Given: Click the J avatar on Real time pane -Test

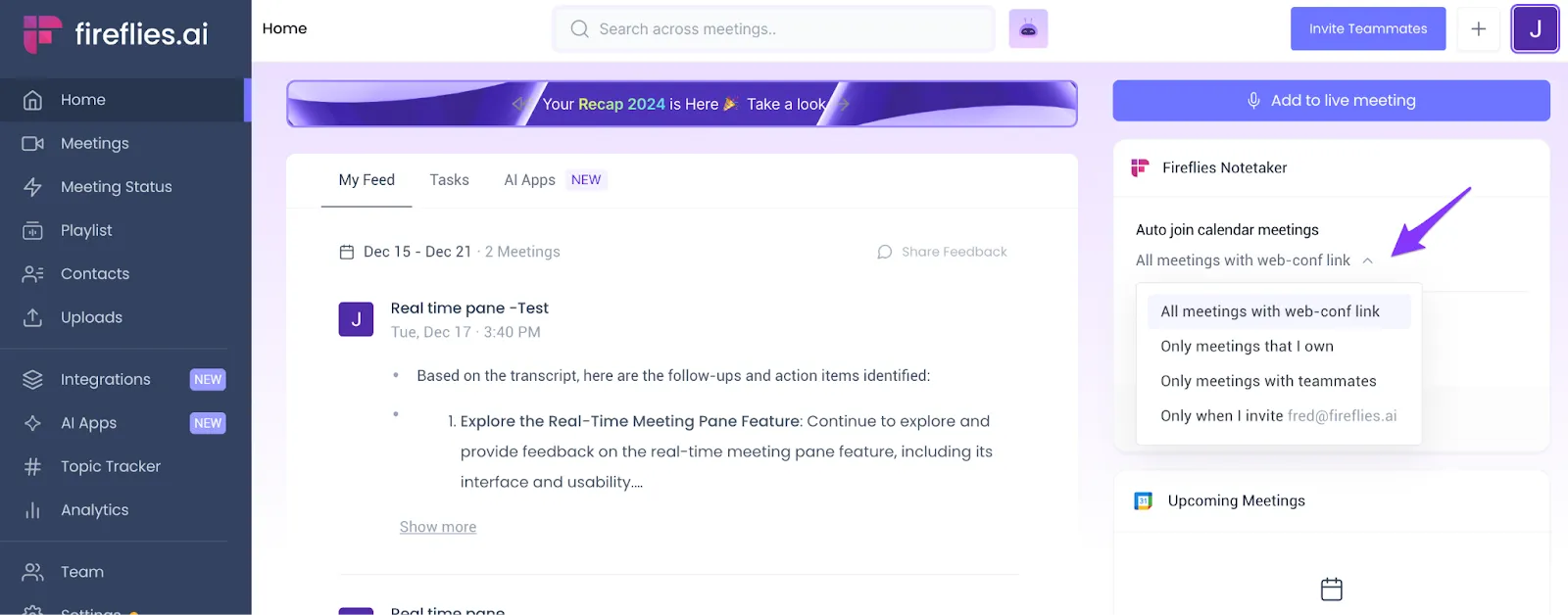Looking at the screenshot, I should pos(356,319).
